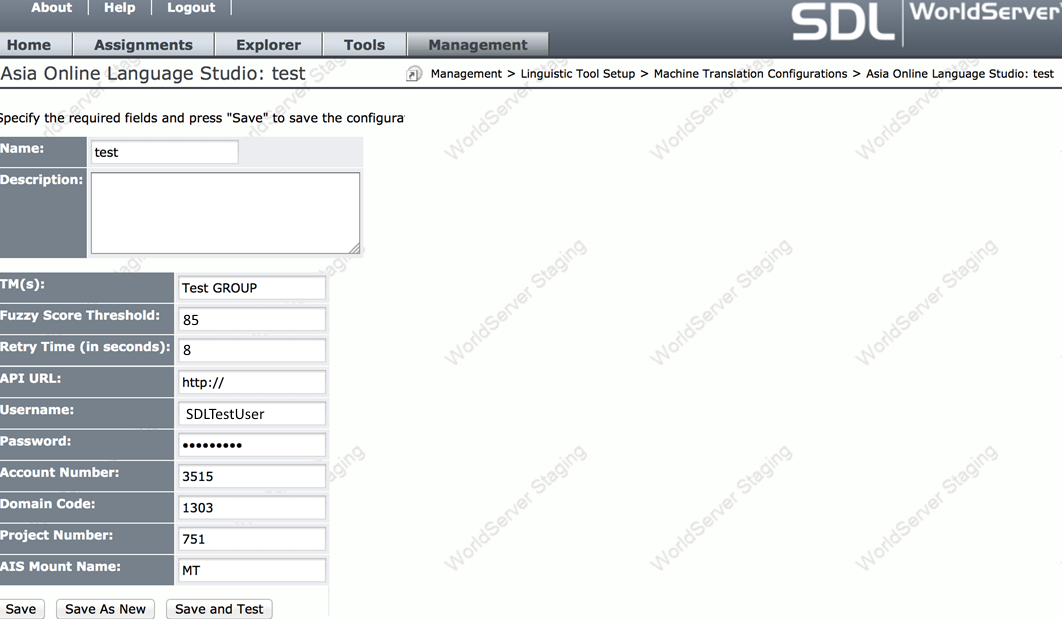Click the Name field containing test
The image size is (1062, 619).
(x=165, y=152)
